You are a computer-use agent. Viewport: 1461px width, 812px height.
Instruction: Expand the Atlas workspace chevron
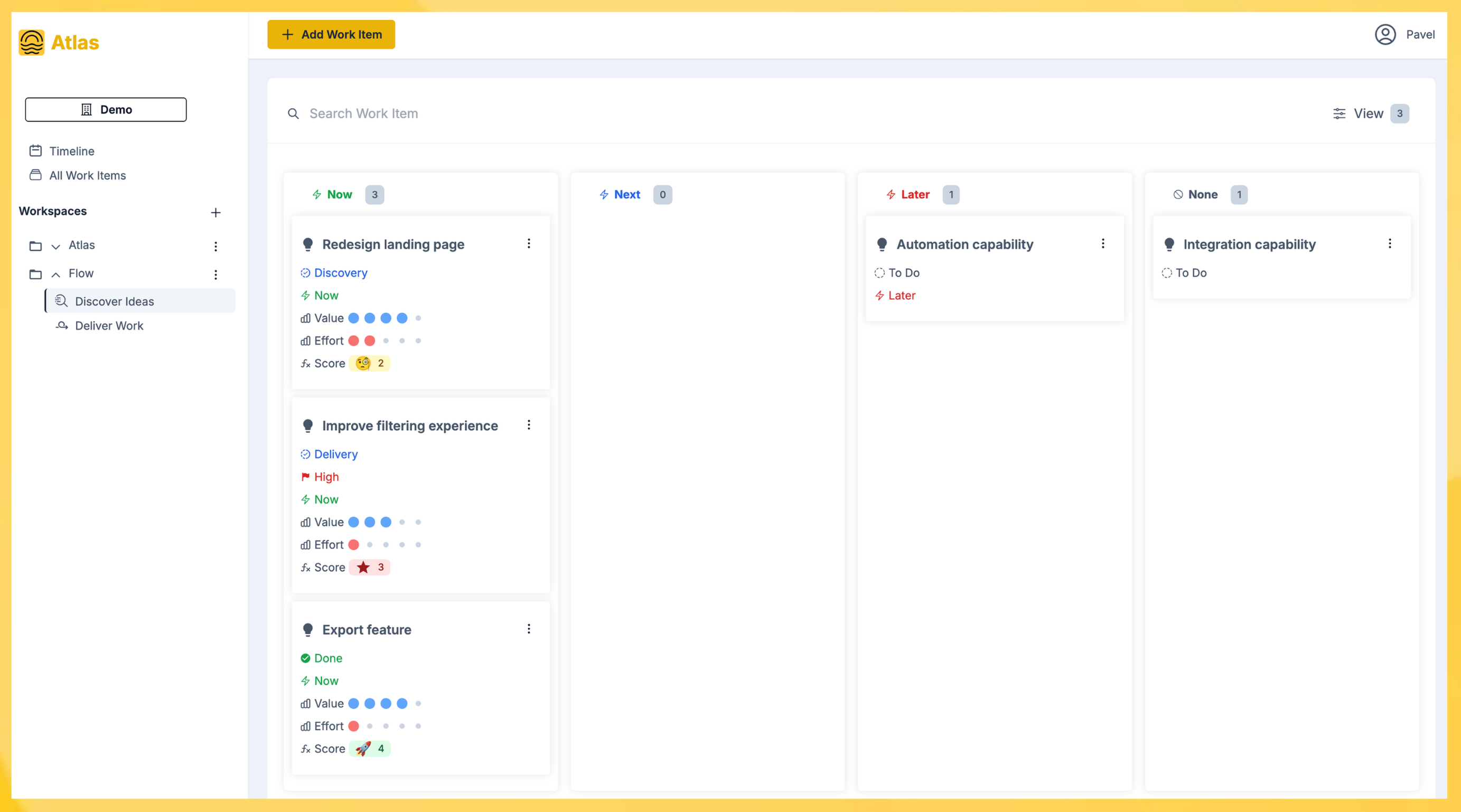[55, 246]
